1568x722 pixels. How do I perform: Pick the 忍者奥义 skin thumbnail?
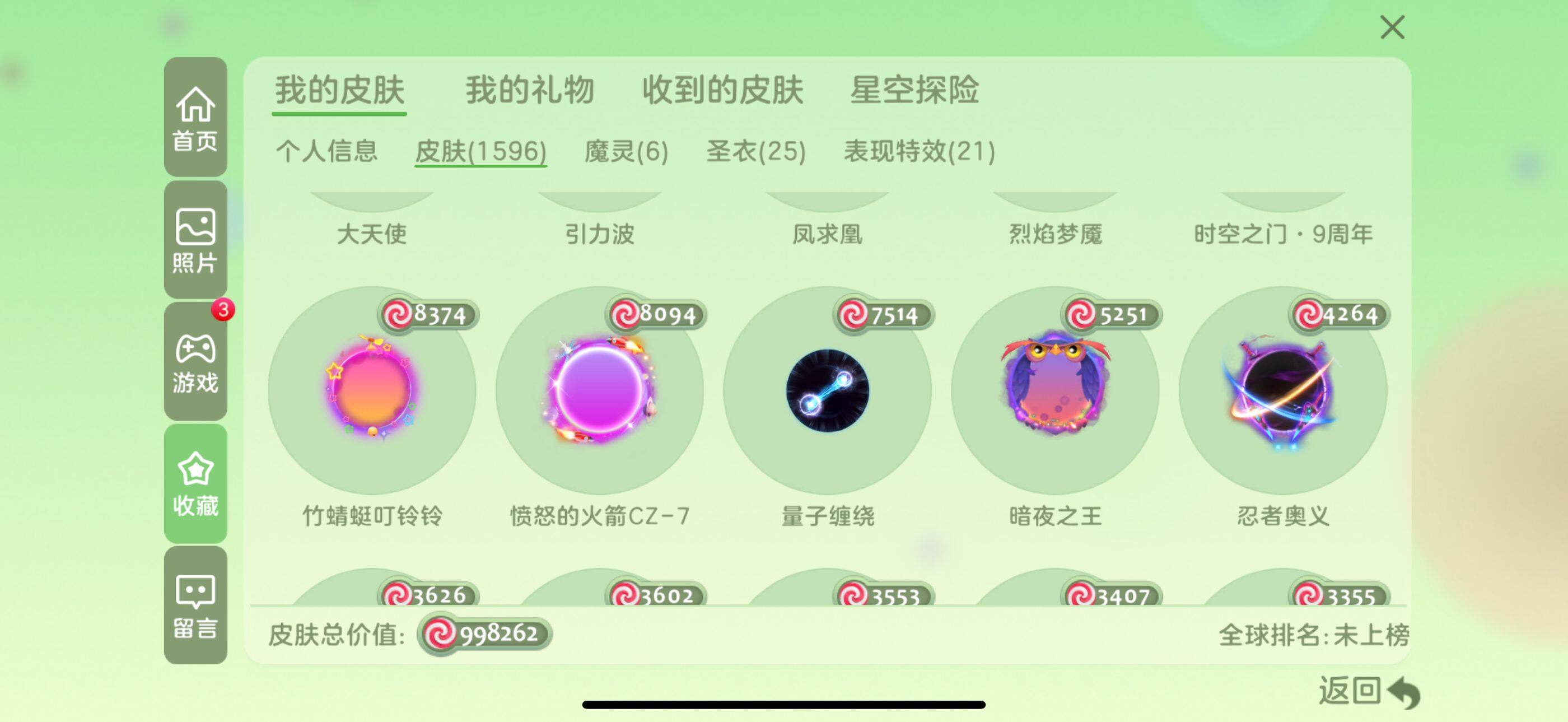[x=1283, y=390]
